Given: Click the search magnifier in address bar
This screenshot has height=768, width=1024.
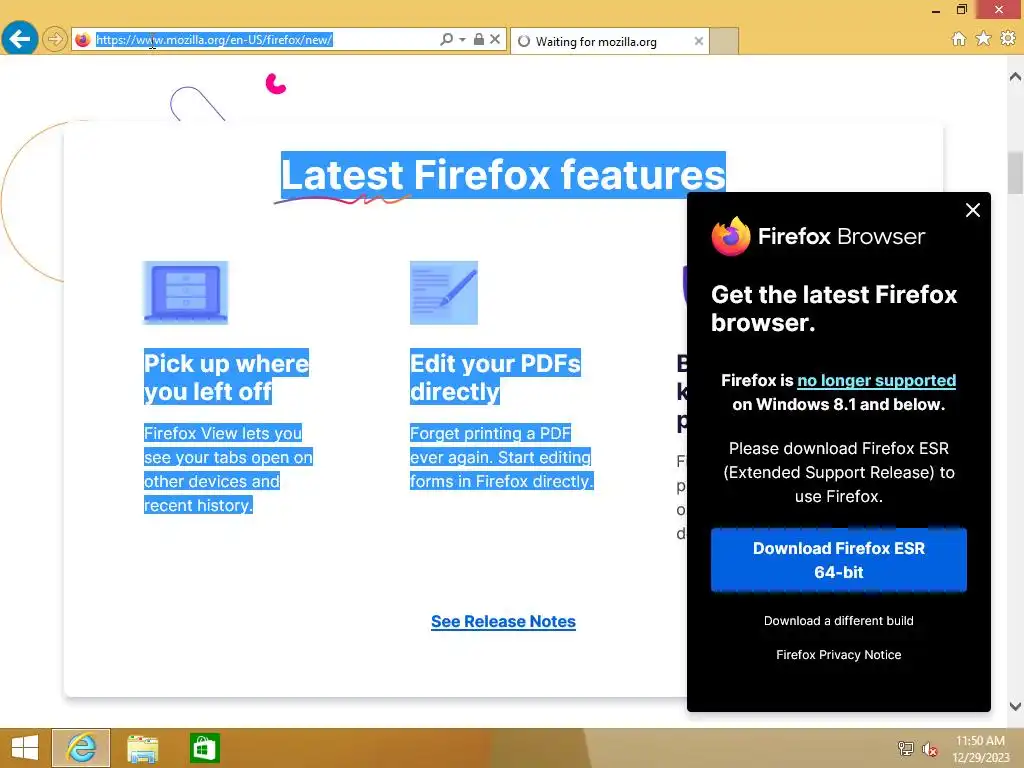Looking at the screenshot, I should click(447, 39).
